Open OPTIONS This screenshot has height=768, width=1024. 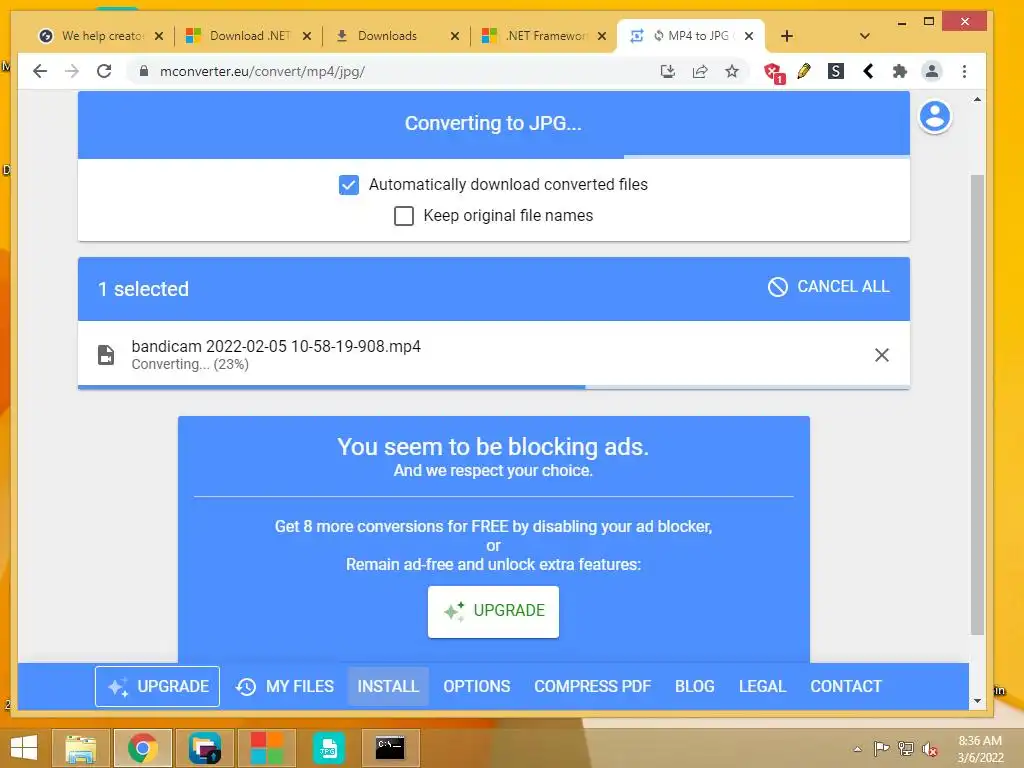pyautogui.click(x=477, y=686)
